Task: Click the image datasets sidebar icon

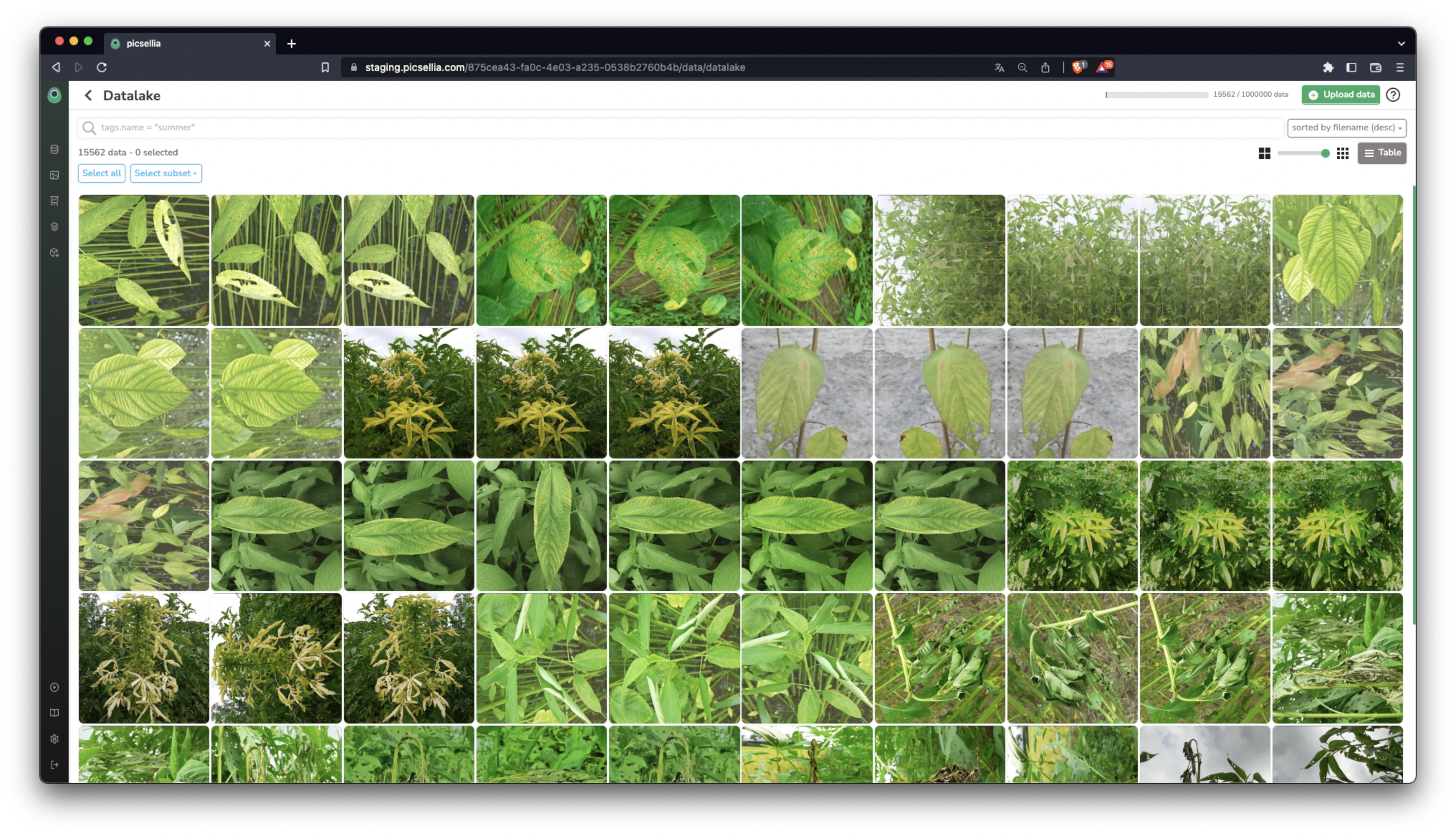Action: pyautogui.click(x=54, y=175)
